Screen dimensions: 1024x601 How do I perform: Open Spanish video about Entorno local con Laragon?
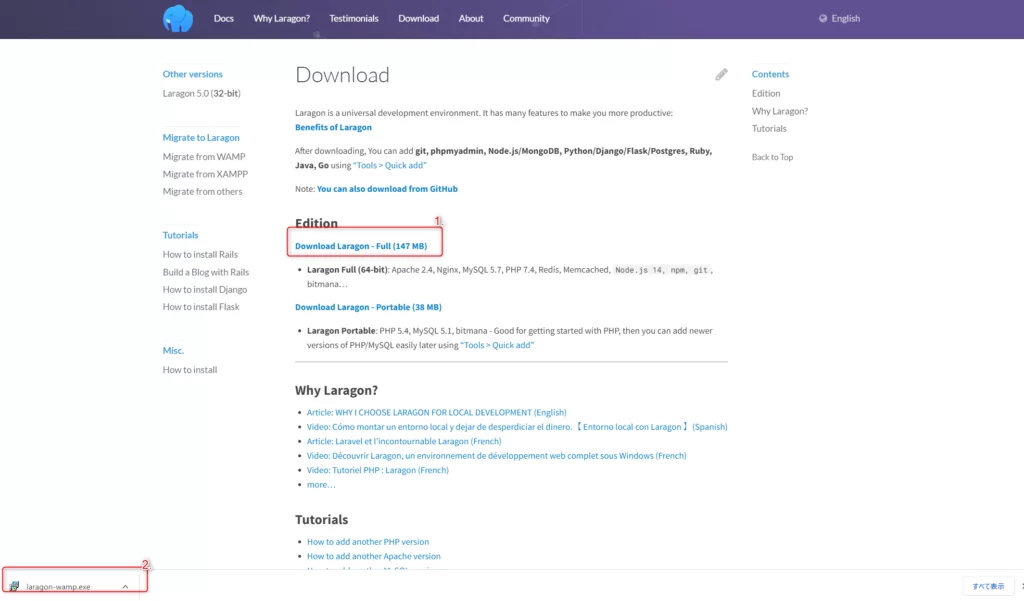517,427
